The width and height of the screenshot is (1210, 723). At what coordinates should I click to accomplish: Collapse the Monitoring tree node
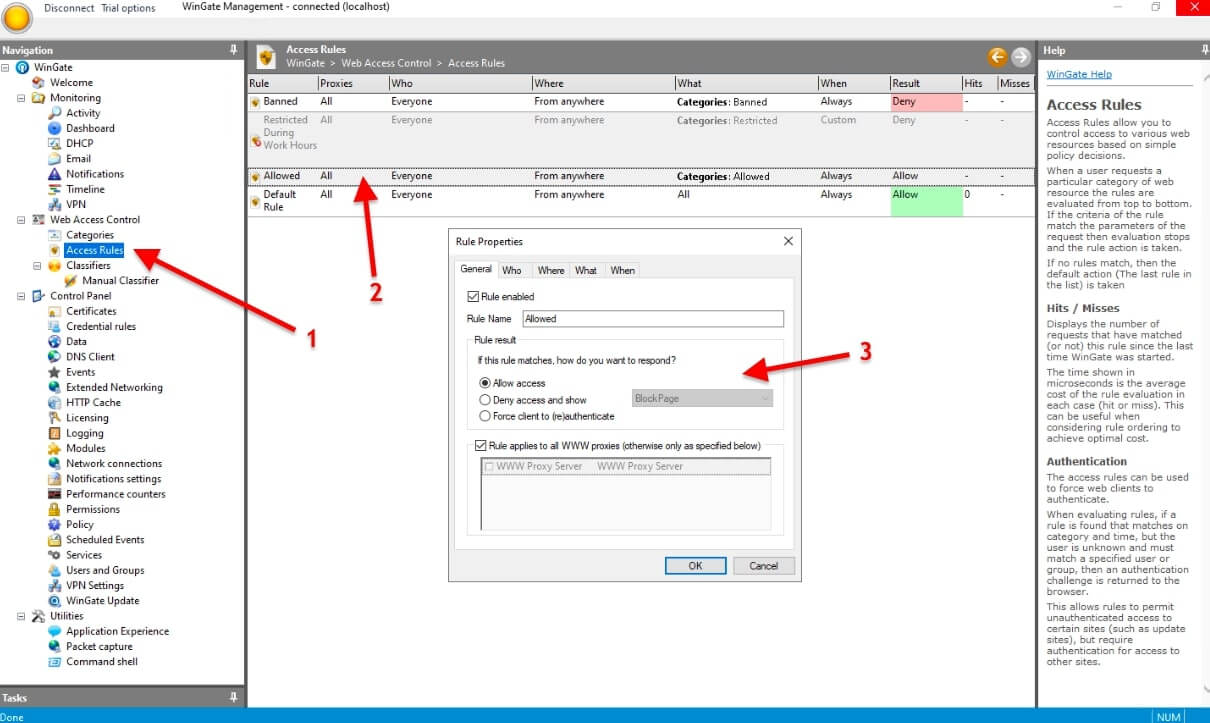(x=22, y=98)
